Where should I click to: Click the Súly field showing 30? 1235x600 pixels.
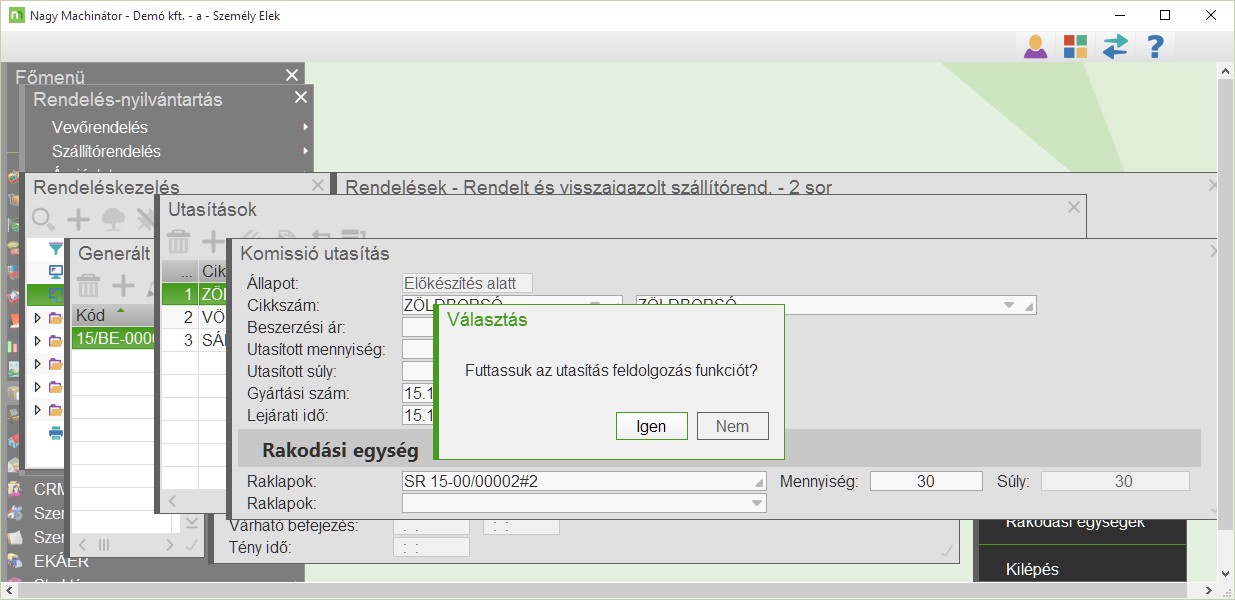[1115, 481]
